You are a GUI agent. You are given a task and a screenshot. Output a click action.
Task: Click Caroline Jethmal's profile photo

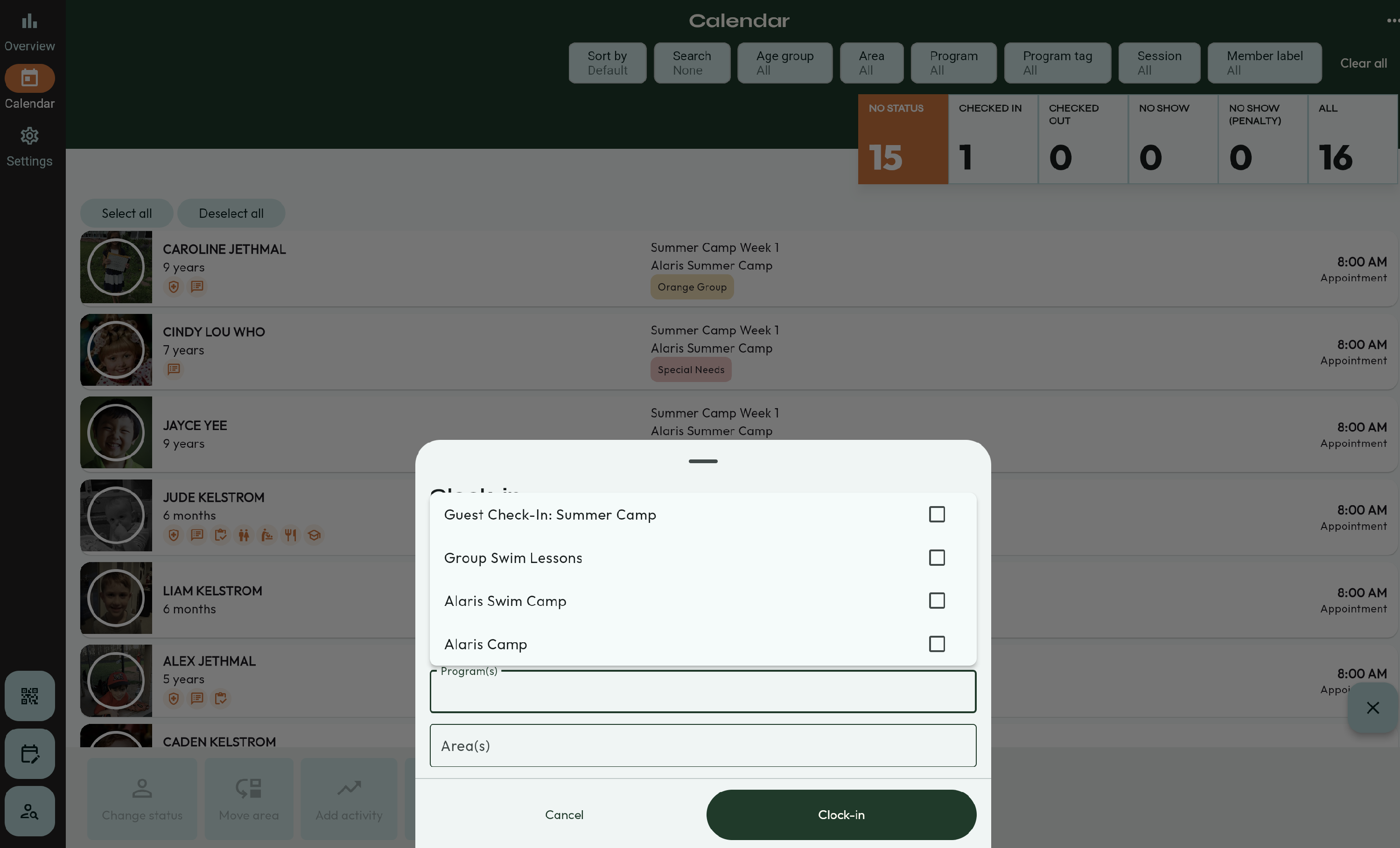[116, 267]
